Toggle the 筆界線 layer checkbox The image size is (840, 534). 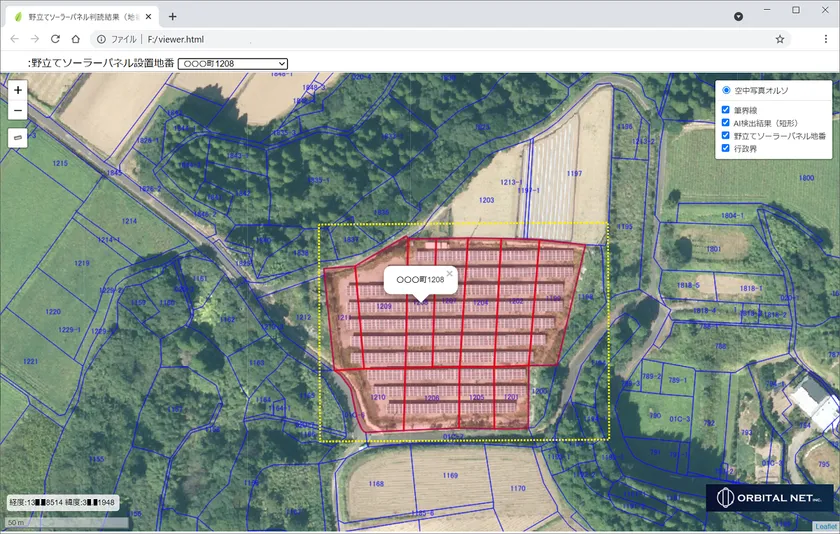click(726, 110)
